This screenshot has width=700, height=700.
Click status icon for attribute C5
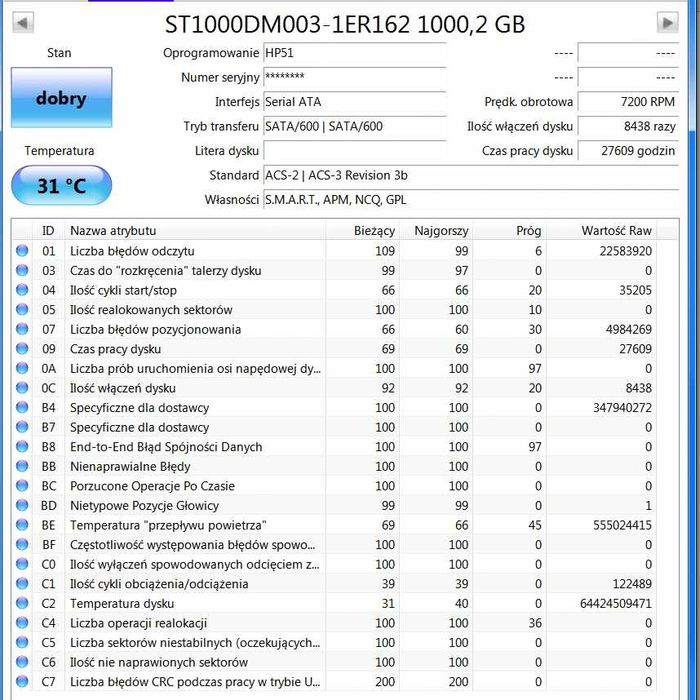click(x=22, y=642)
